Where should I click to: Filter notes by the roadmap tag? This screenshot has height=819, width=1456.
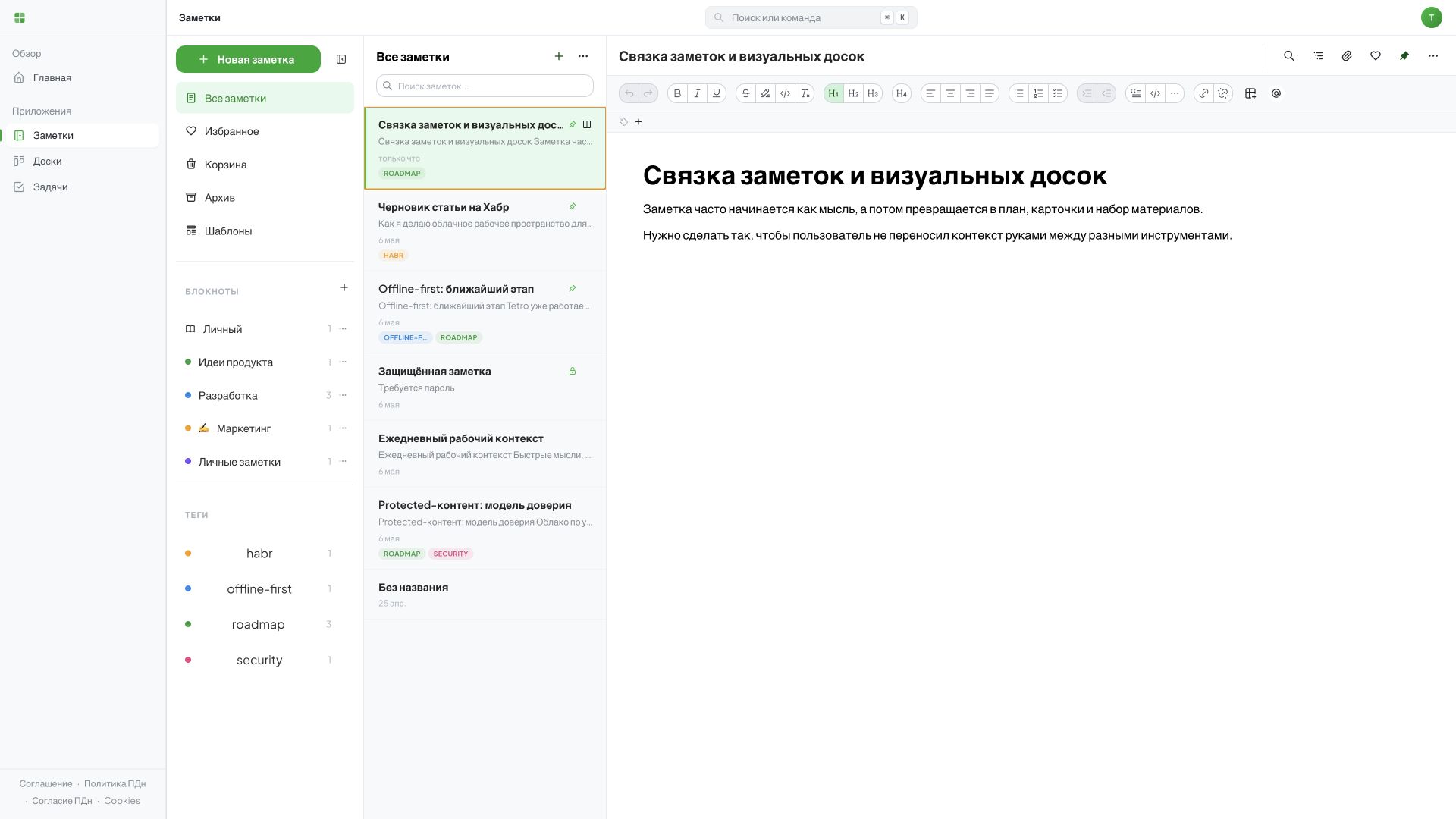(x=259, y=625)
